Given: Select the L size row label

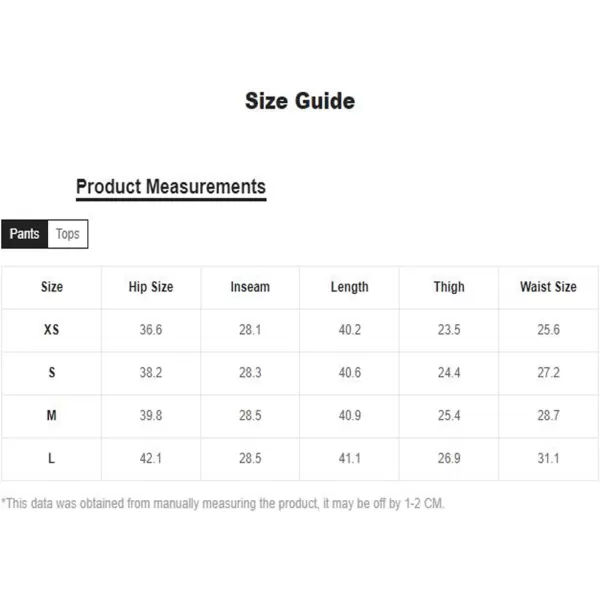Looking at the screenshot, I should (x=52, y=458).
